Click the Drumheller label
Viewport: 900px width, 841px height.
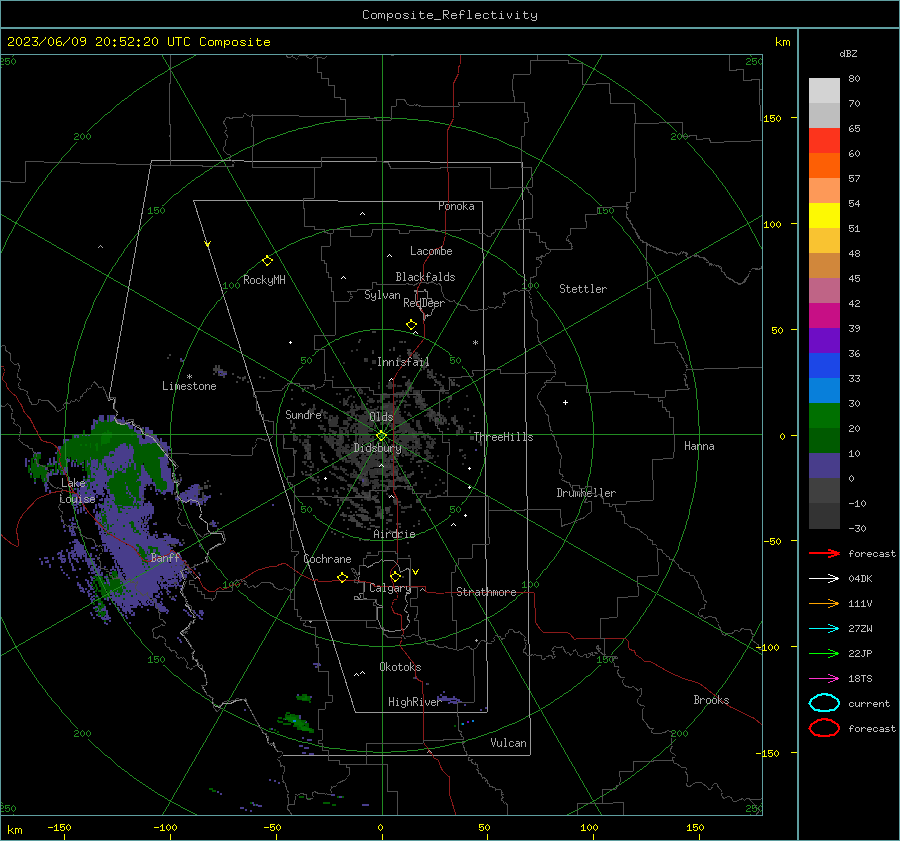point(586,493)
